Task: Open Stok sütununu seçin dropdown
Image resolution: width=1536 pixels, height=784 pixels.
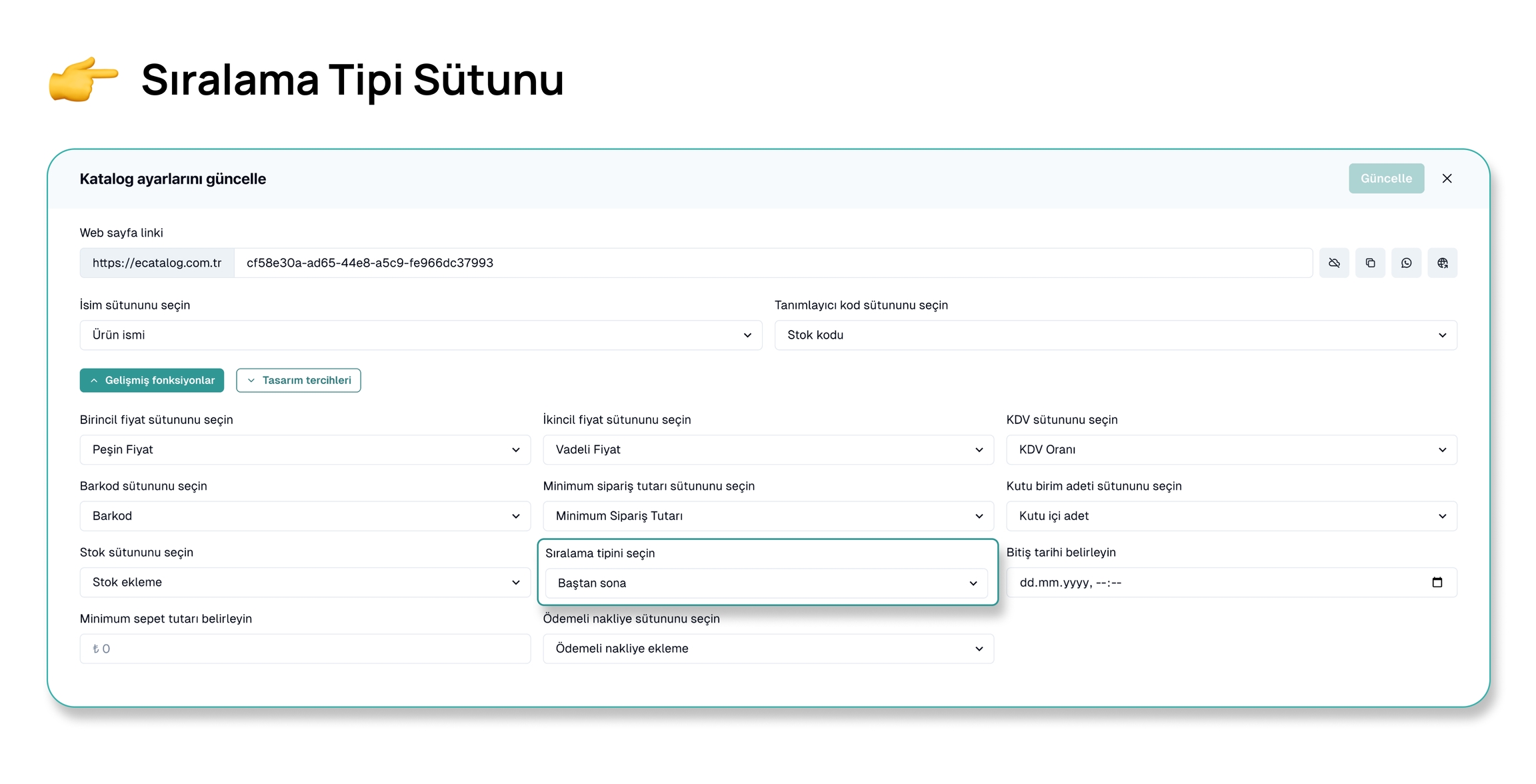Action: pos(305,582)
